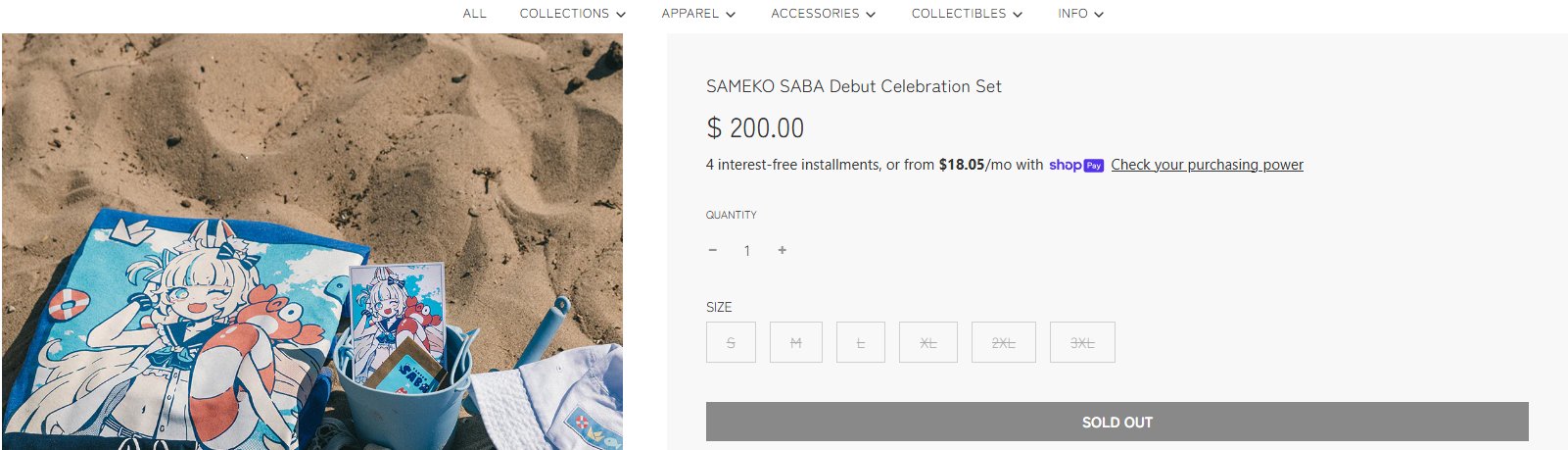Click the Sold Out button
The image size is (1568, 450).
point(1117,422)
